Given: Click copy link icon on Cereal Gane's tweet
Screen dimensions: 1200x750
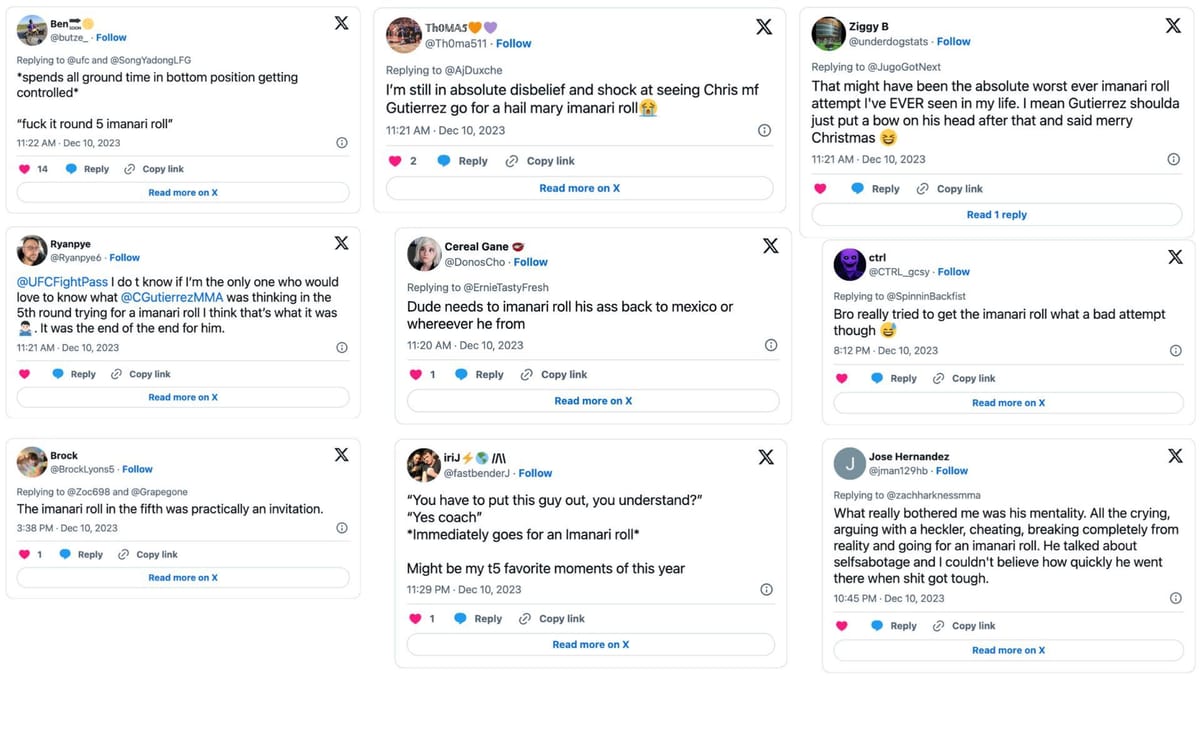Looking at the screenshot, I should [526, 375].
